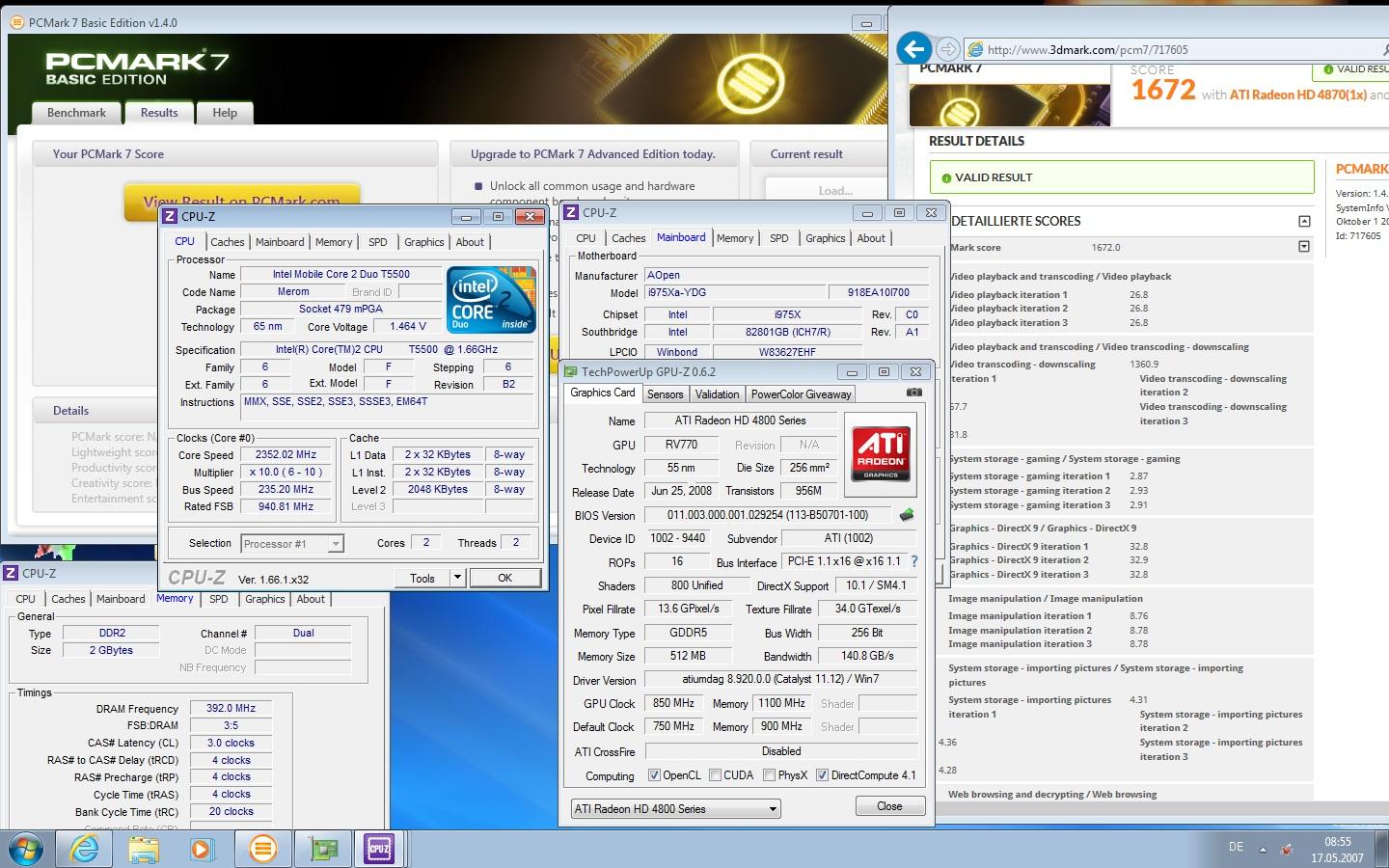Screen dimensions: 1389x868
Task: Click Driver Version atiumdag 8.920.0.0 field
Action: (x=781, y=679)
